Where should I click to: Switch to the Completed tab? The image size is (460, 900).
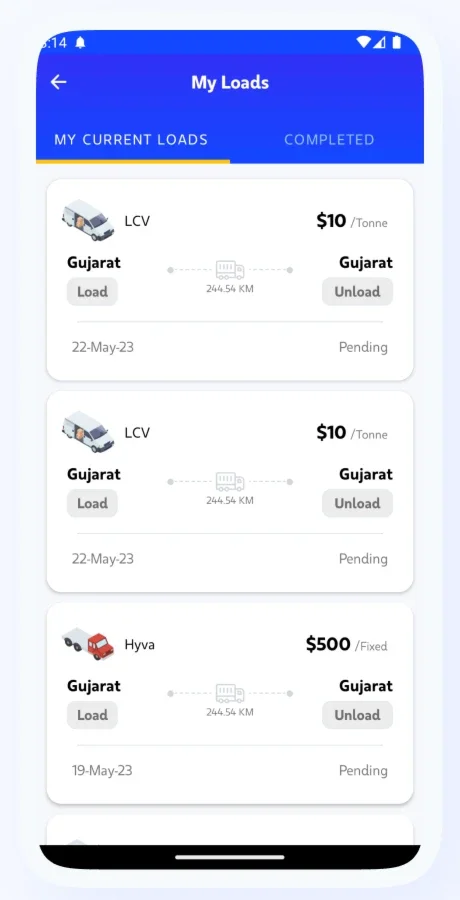[329, 139]
